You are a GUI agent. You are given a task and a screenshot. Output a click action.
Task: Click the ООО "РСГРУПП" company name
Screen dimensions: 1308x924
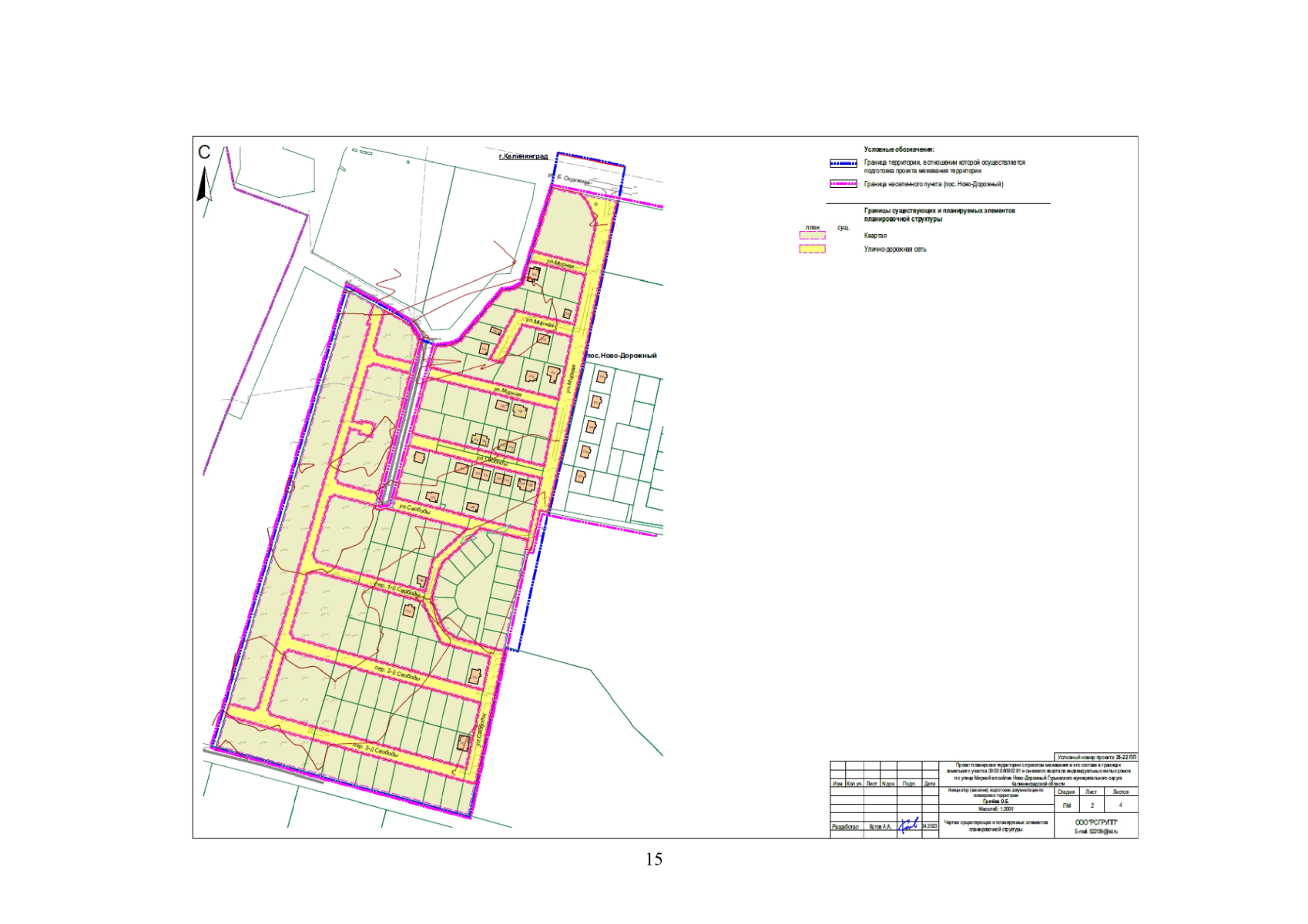1095,822
